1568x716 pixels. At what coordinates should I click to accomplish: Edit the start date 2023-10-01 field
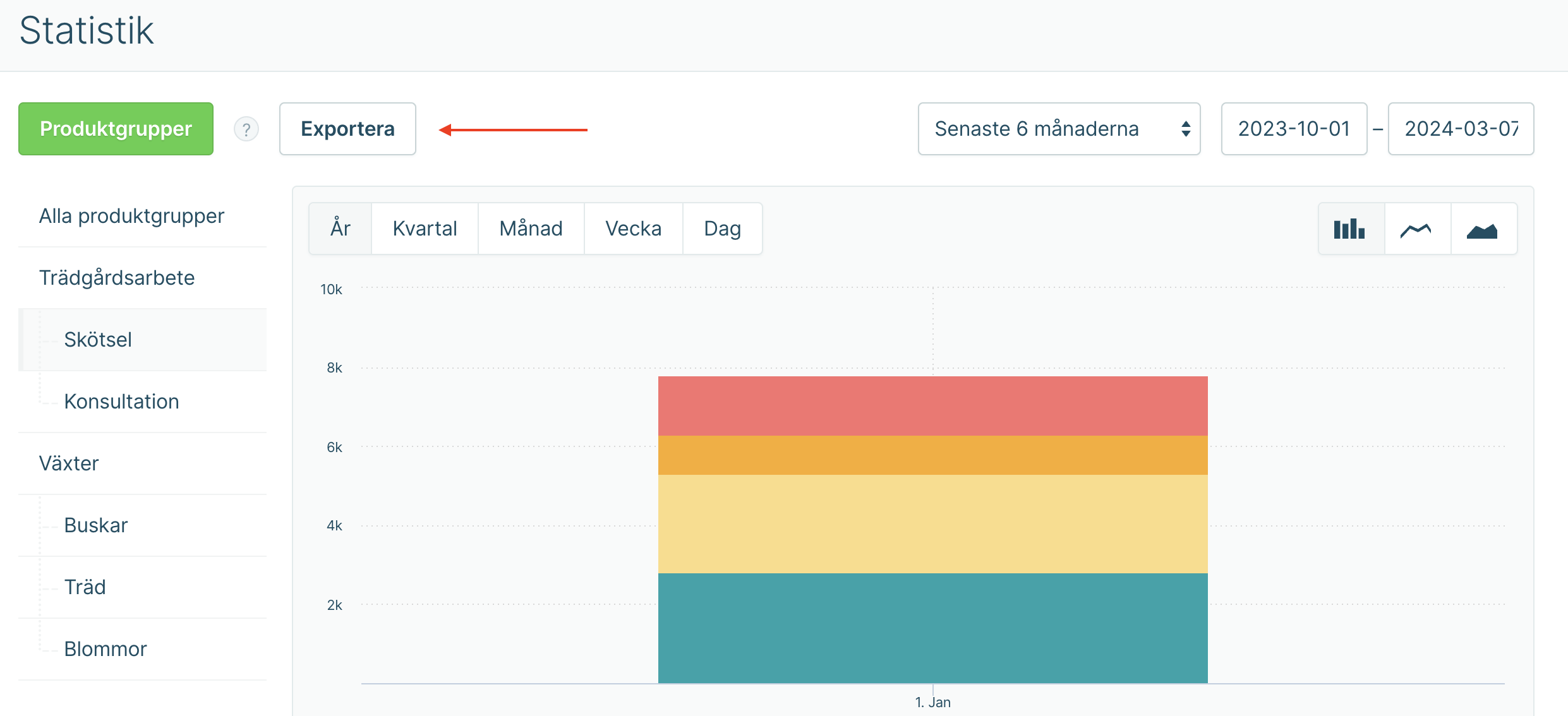tap(1294, 129)
